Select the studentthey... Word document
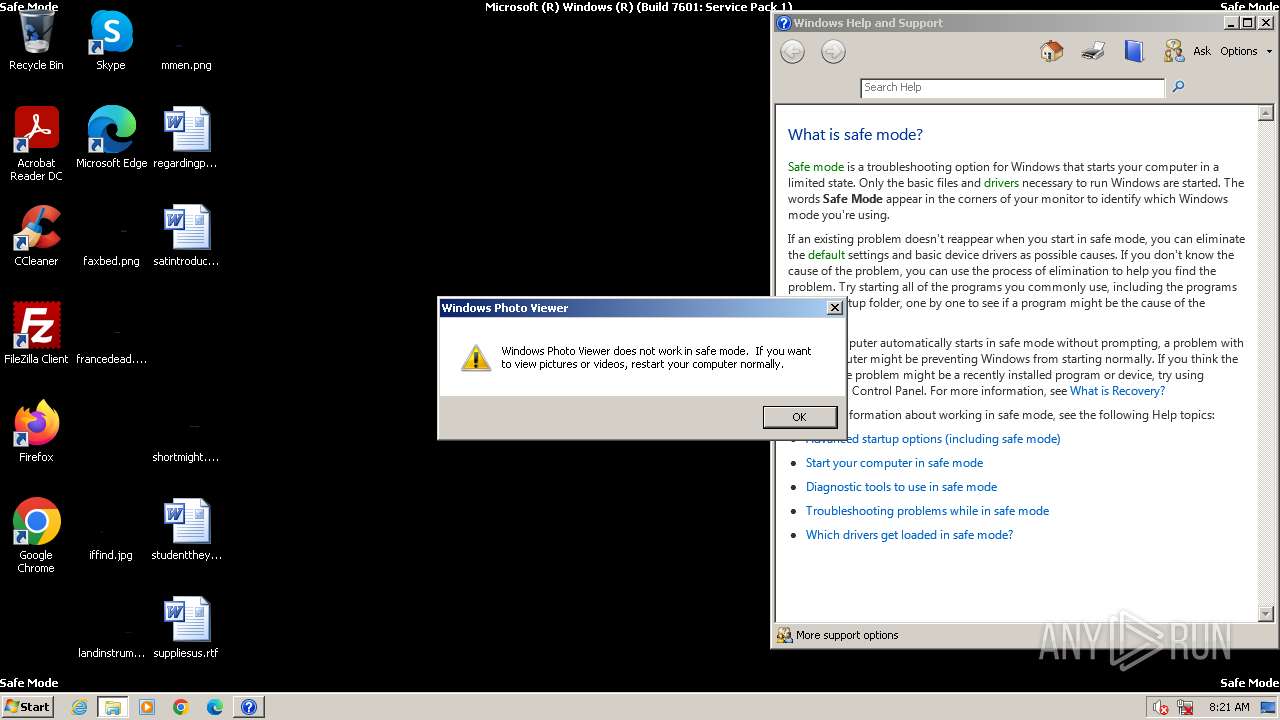This screenshot has width=1280, height=720. 186,531
